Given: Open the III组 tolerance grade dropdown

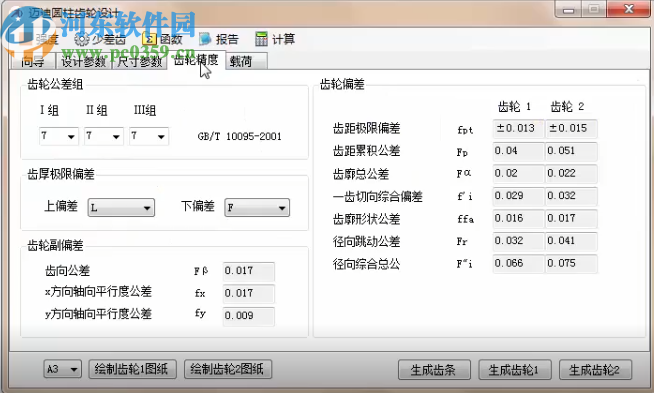Looking at the screenshot, I should tap(149, 136).
